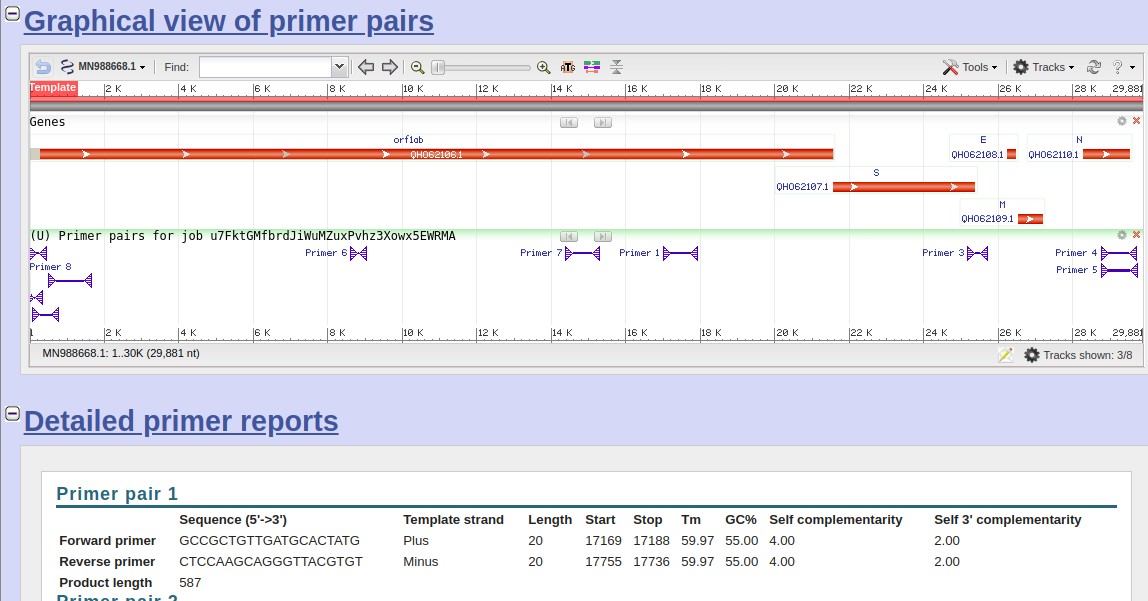The image size is (1148, 601).
Task: Pan left with the left arrow icon
Action: (365, 67)
